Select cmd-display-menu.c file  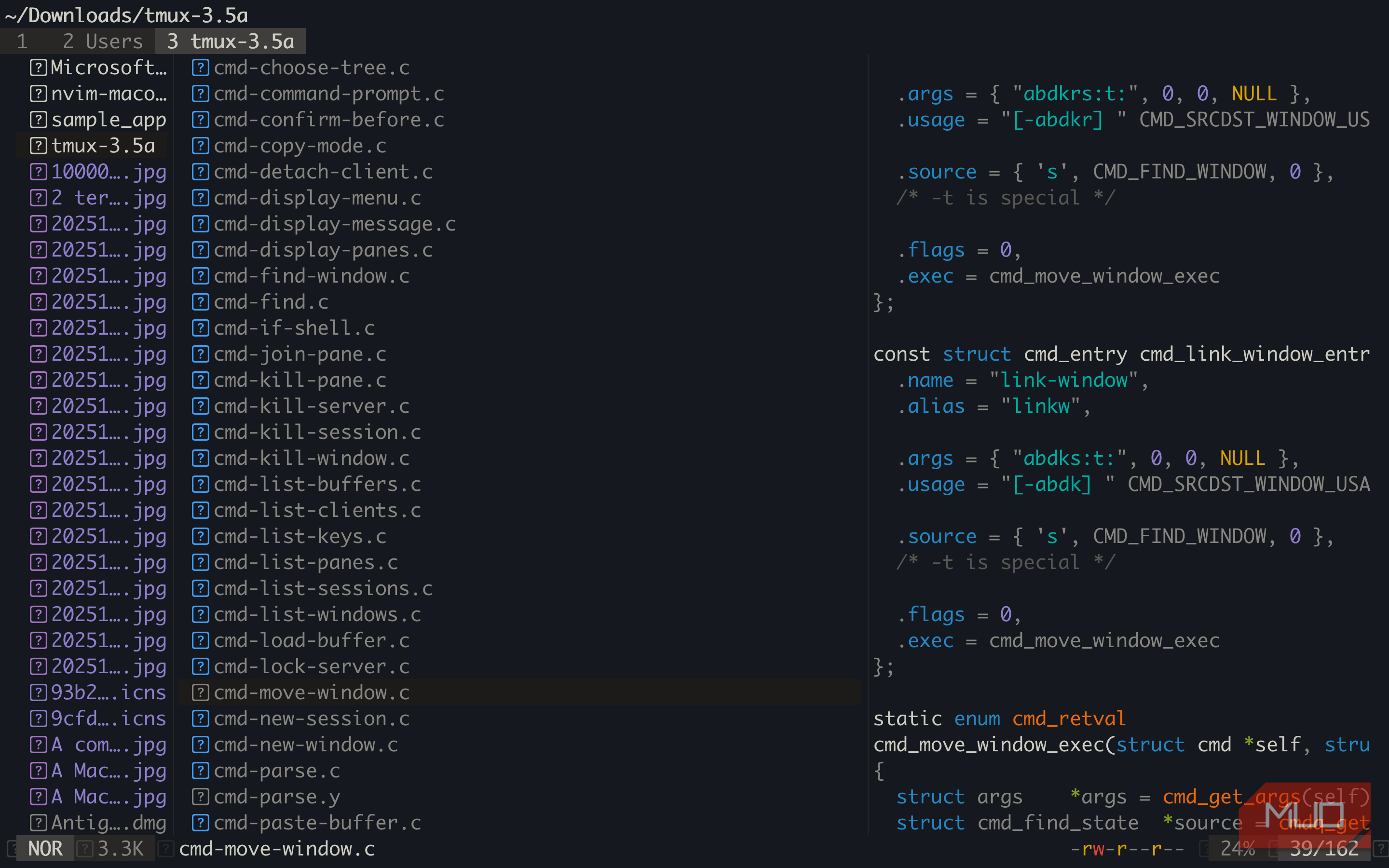click(x=317, y=198)
